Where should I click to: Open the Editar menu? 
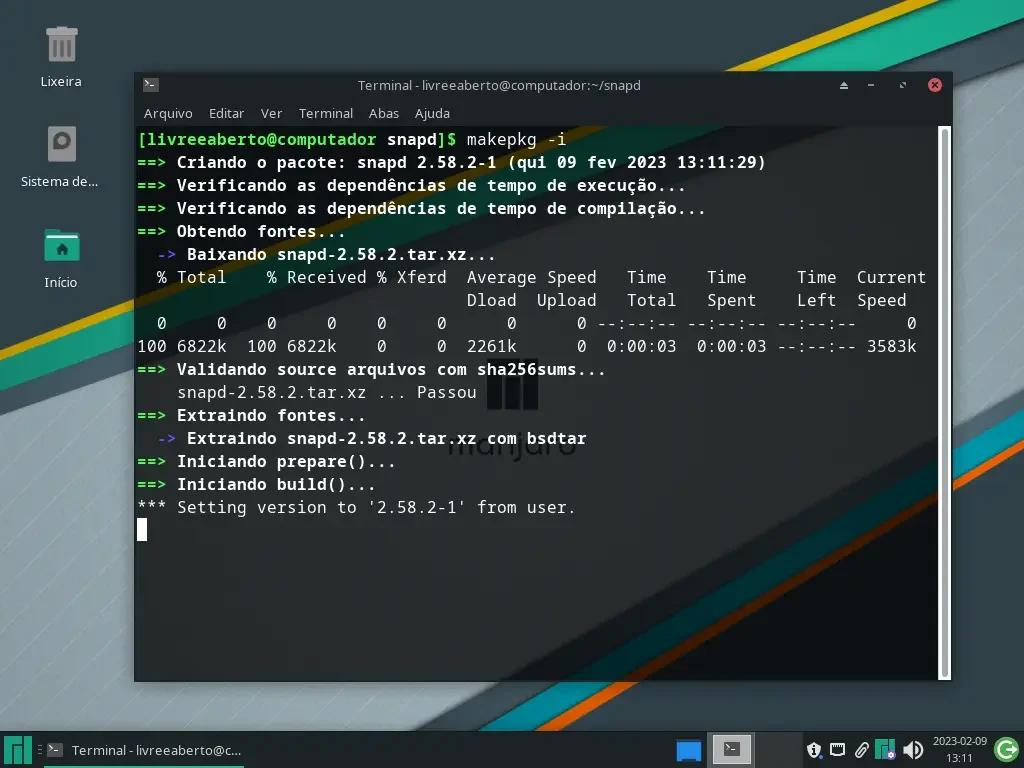(226, 114)
